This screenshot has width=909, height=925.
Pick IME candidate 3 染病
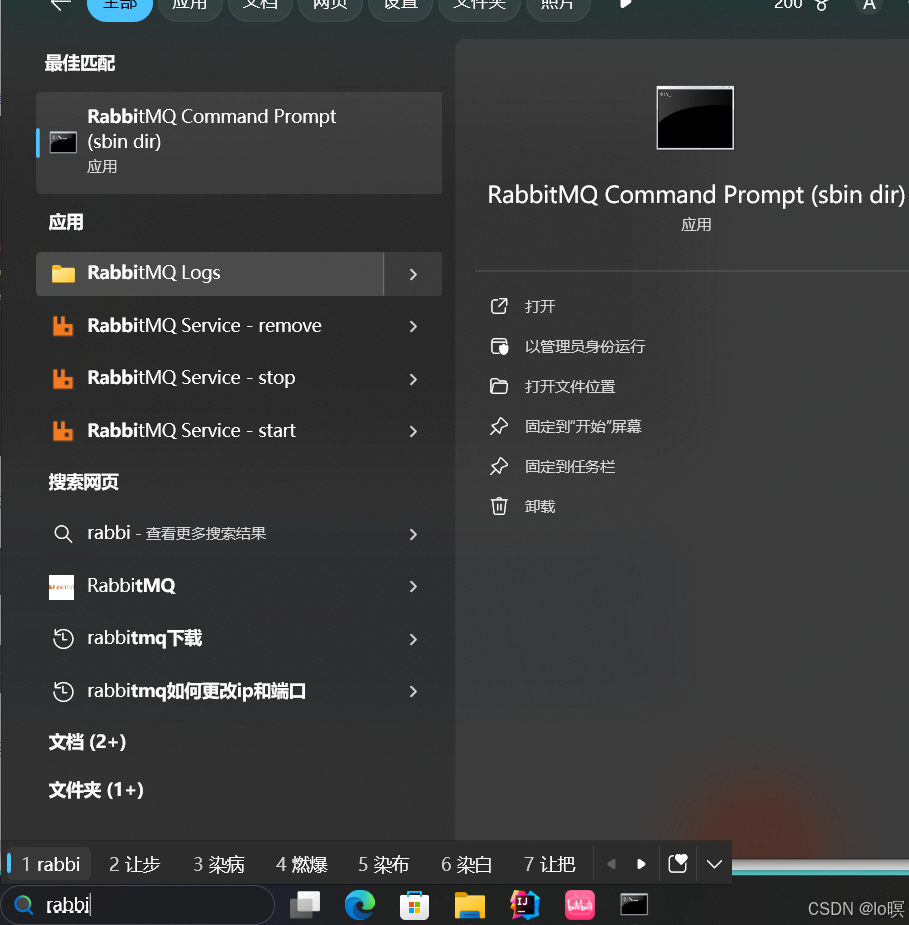tap(219, 864)
